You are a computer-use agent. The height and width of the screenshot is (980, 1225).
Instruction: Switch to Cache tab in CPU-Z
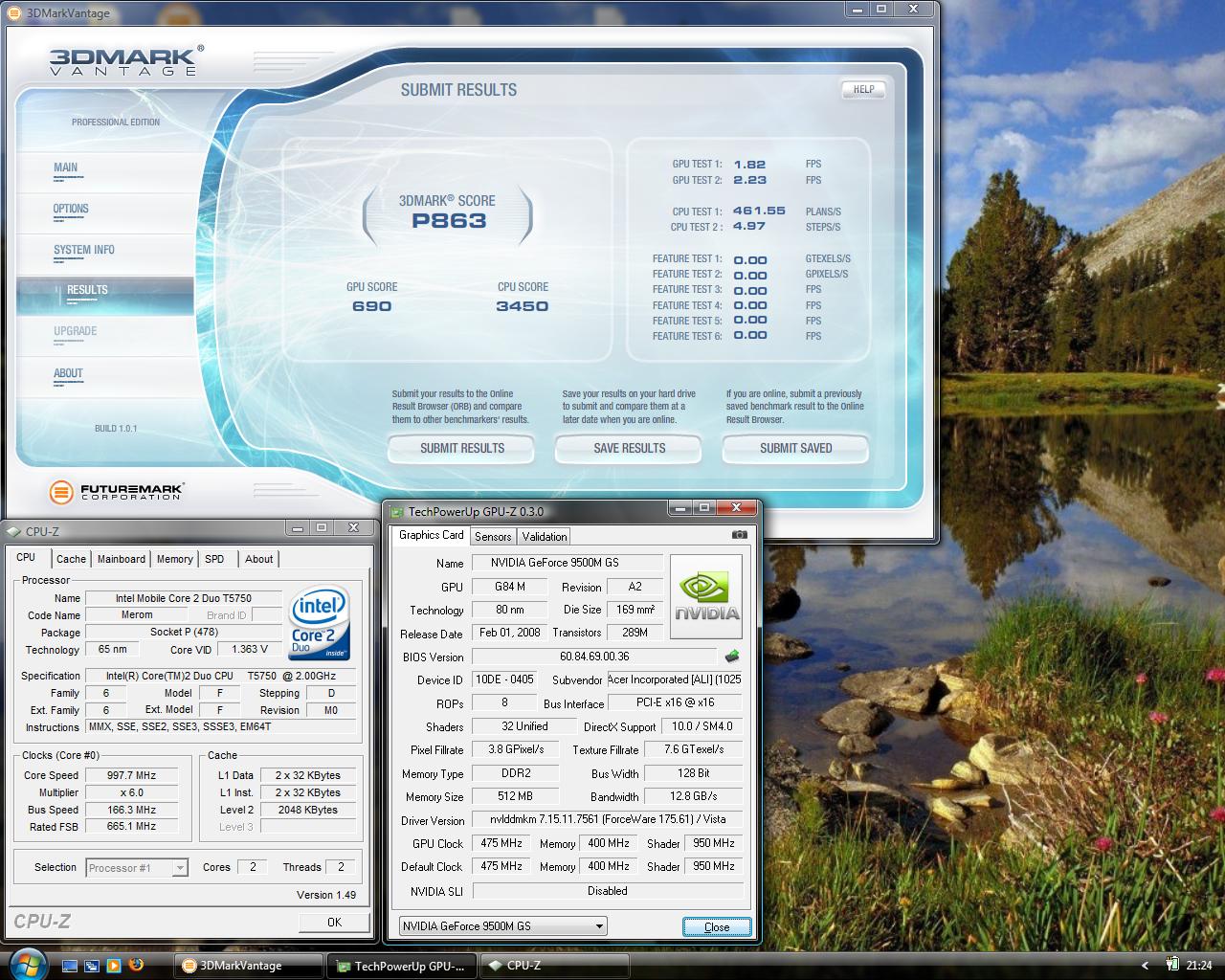click(71, 559)
